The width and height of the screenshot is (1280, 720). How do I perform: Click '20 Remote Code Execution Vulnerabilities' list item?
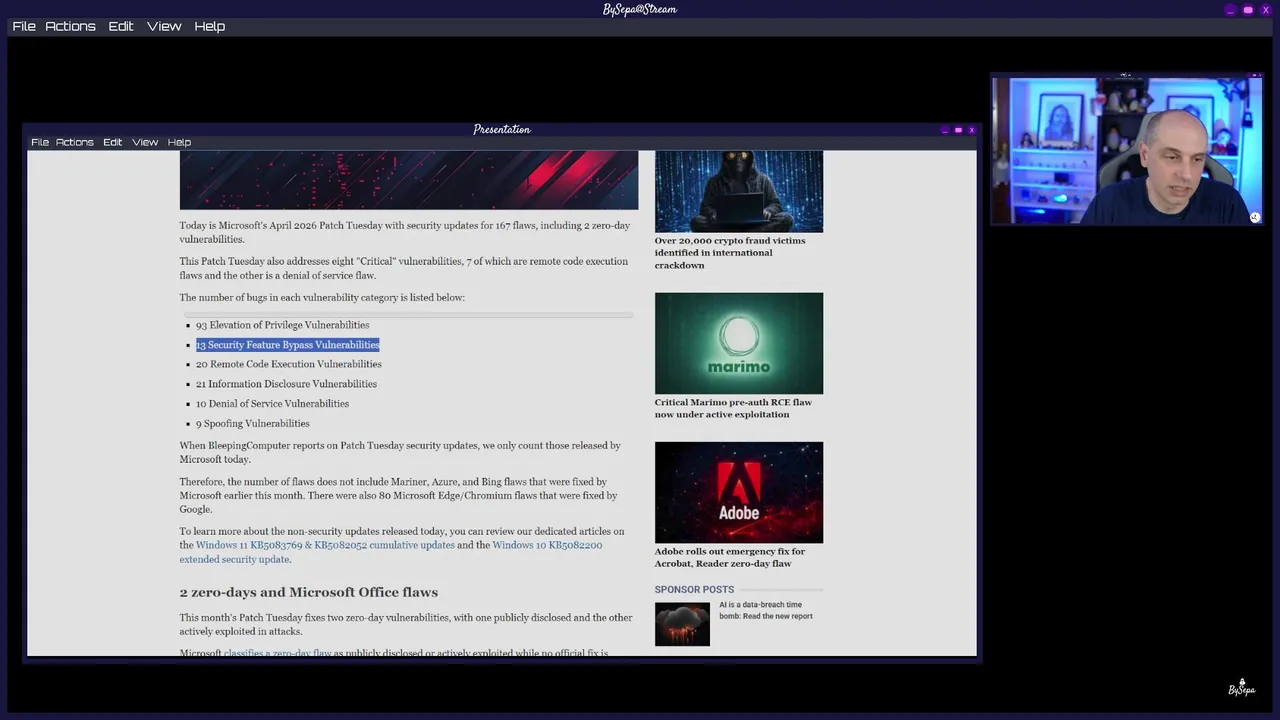(289, 364)
